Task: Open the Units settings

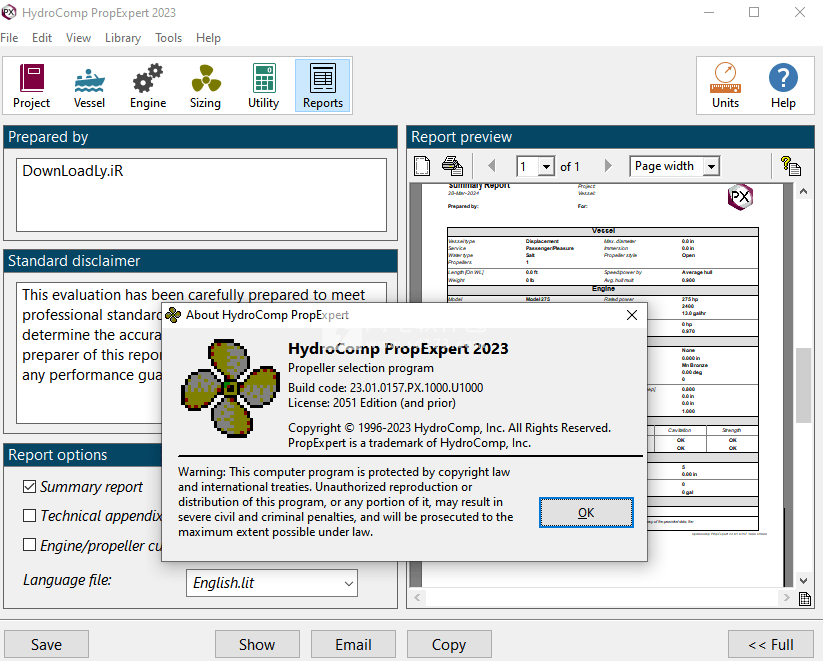Action: [x=725, y=86]
